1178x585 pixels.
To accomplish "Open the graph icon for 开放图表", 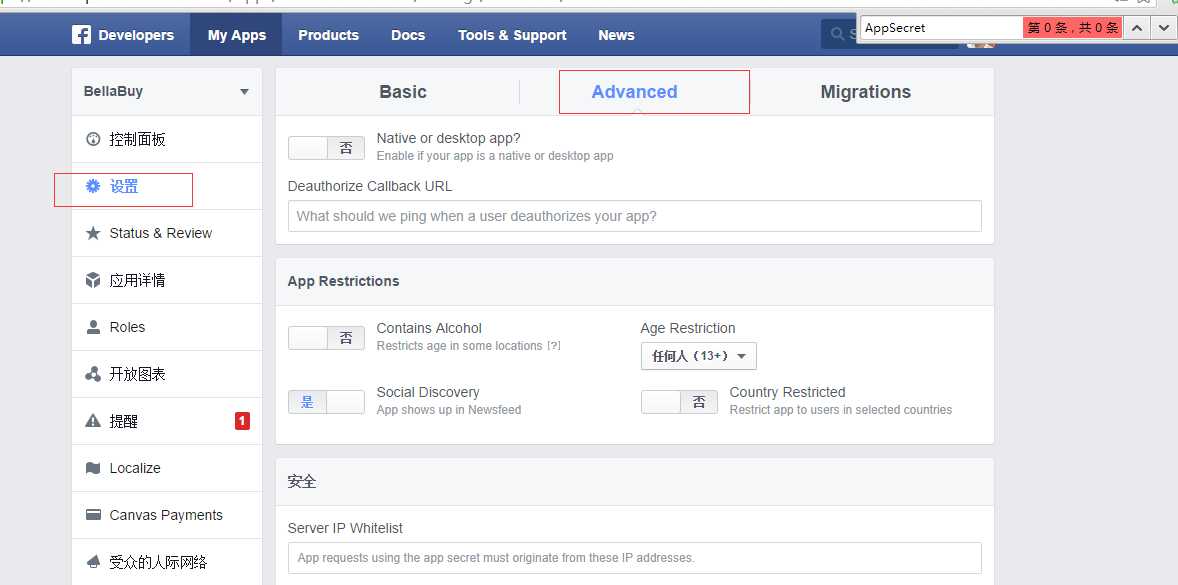I will point(93,374).
